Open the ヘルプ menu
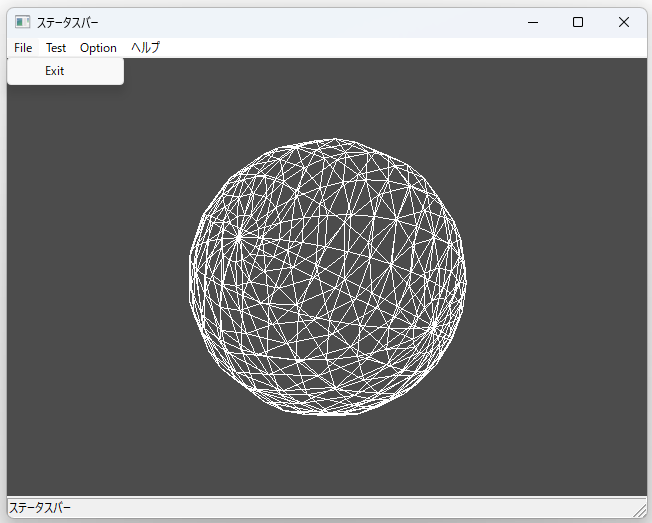The image size is (652, 523). [145, 48]
